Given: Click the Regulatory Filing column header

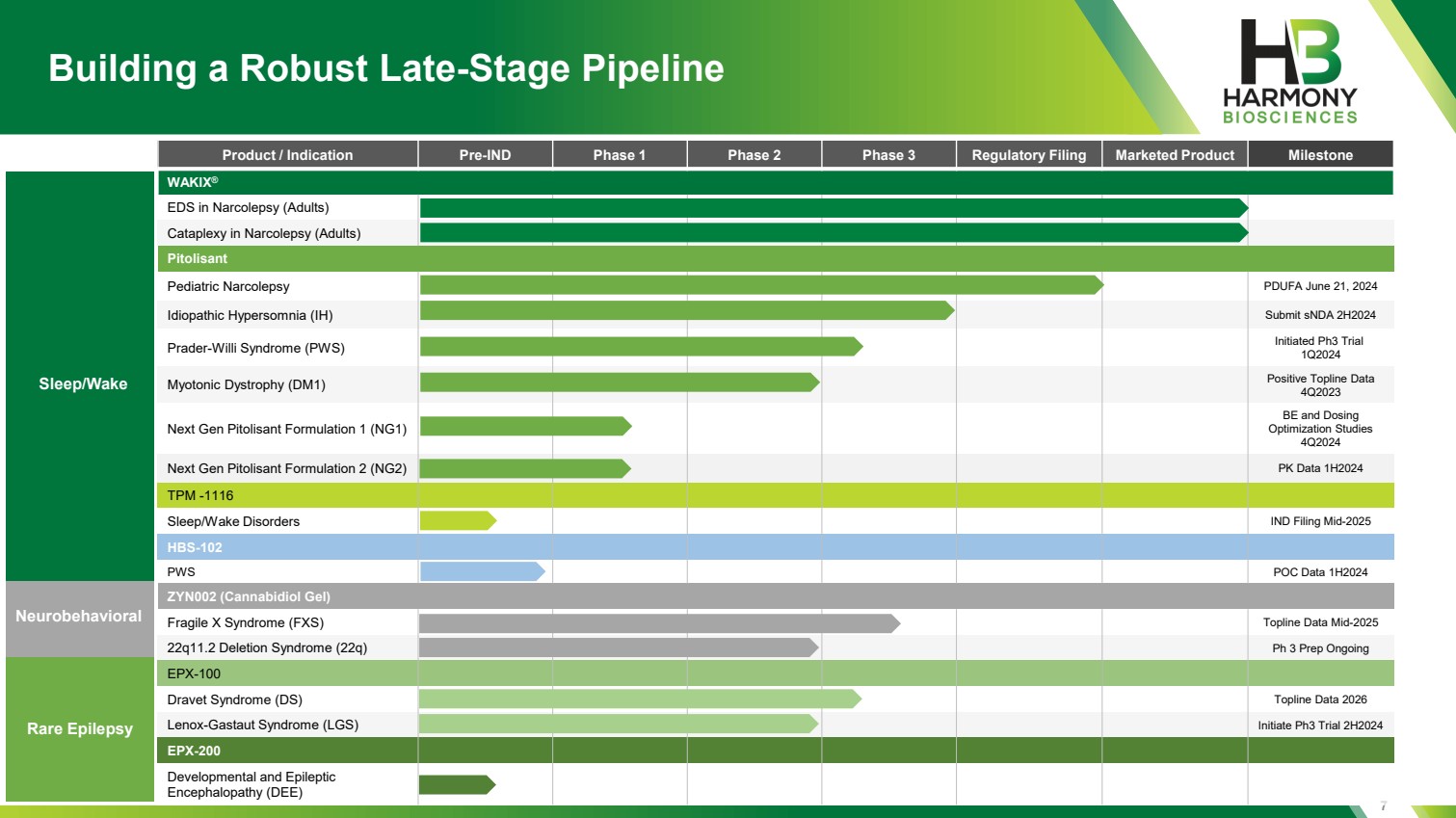Looking at the screenshot, I should [1029, 155].
